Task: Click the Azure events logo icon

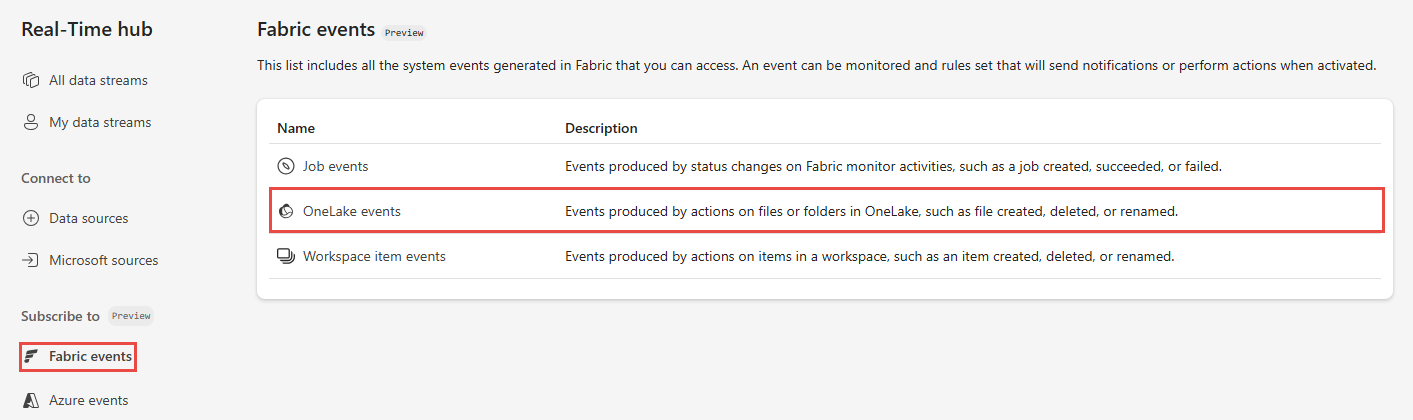Action: [31, 400]
